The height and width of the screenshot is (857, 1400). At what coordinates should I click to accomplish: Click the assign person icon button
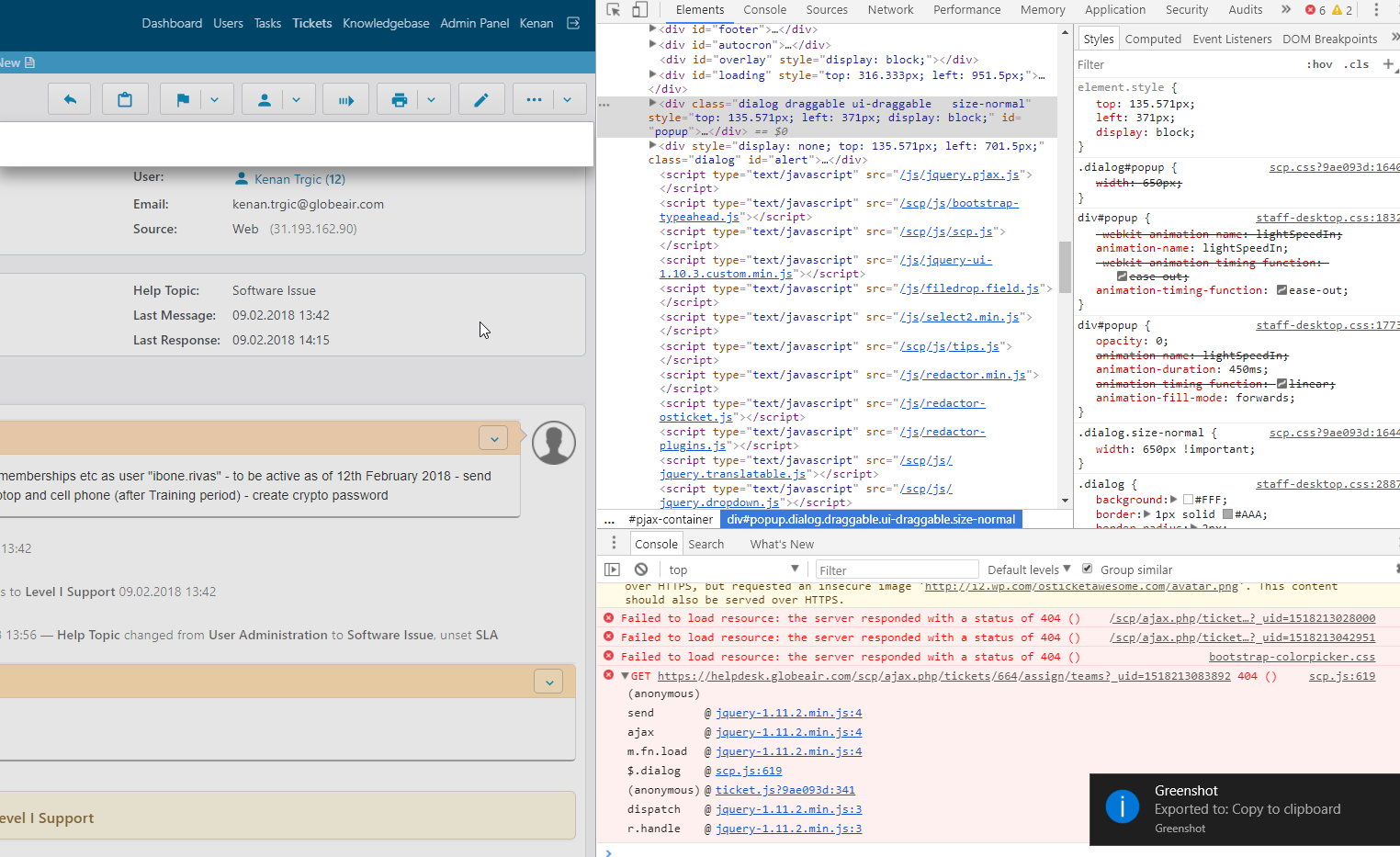(x=265, y=100)
